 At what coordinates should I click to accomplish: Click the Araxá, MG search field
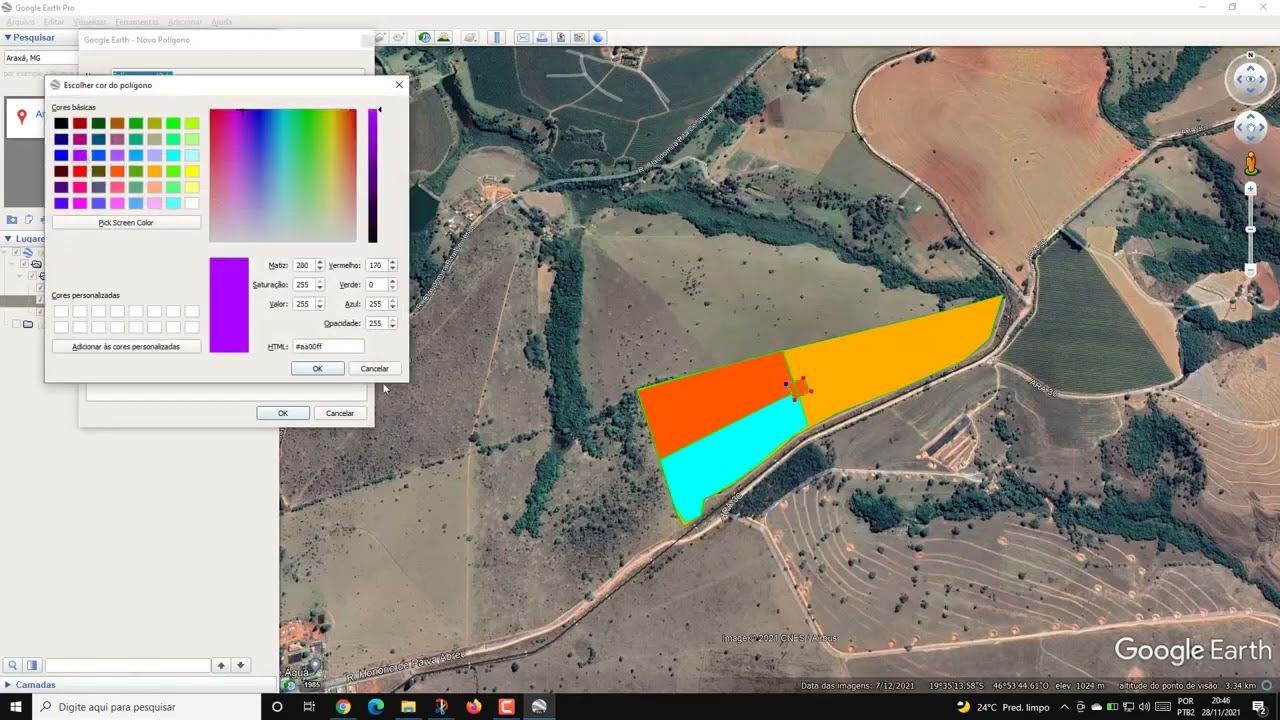[x=40, y=58]
